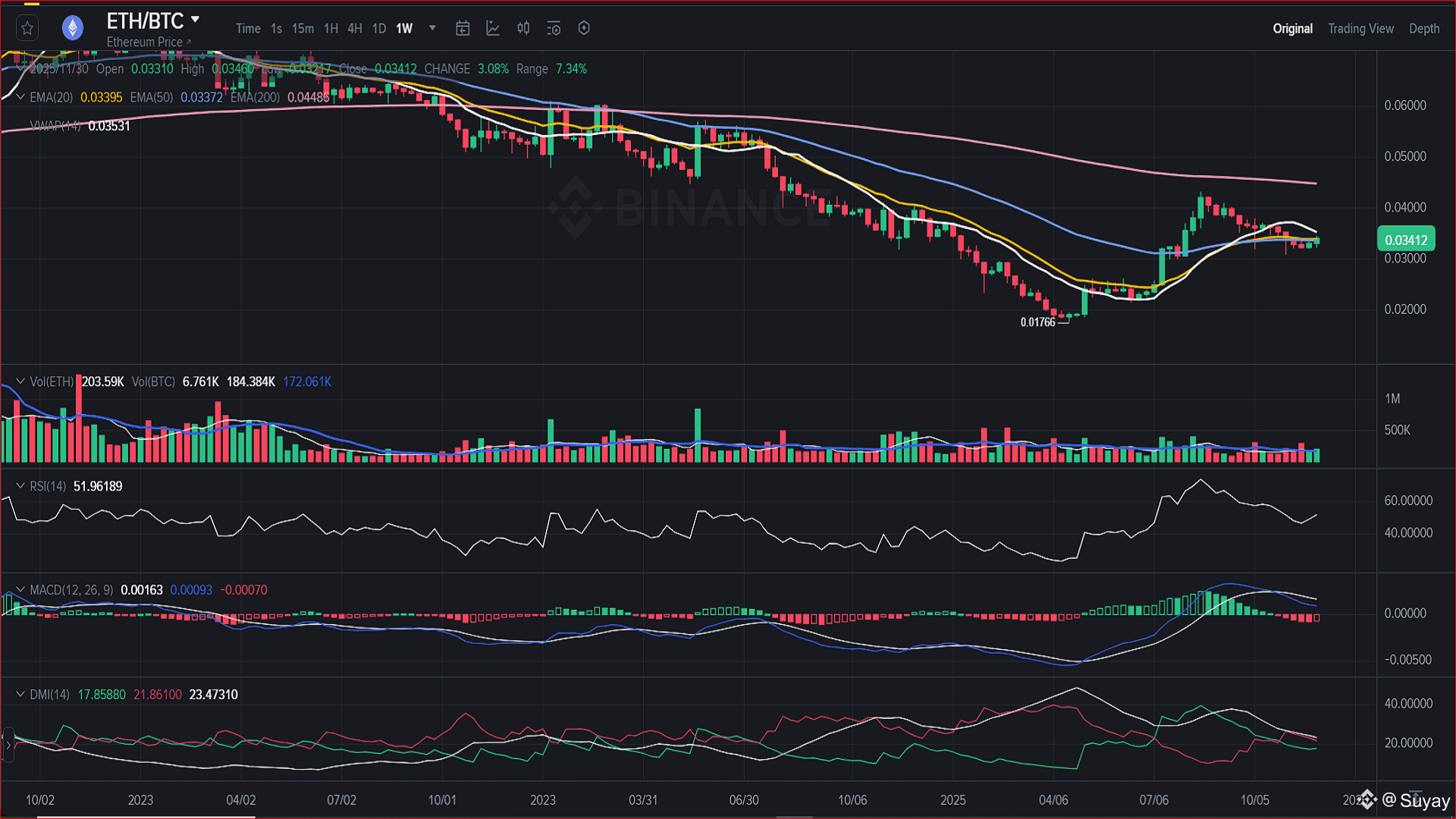The height and width of the screenshot is (819, 1456).
Task: Toggle the MACD(12, 26, 9) legend chevron
Action: coord(20,590)
